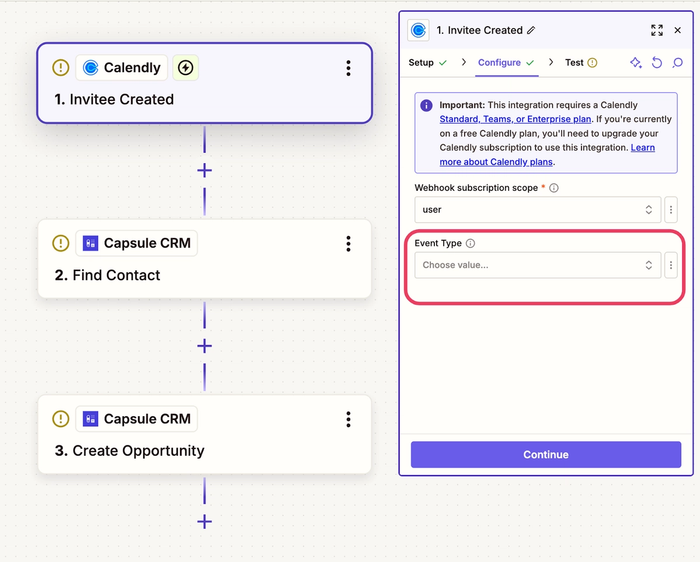The image size is (700, 562).
Task: Click the comment bubble icon in panel toolbar
Action: click(678, 62)
